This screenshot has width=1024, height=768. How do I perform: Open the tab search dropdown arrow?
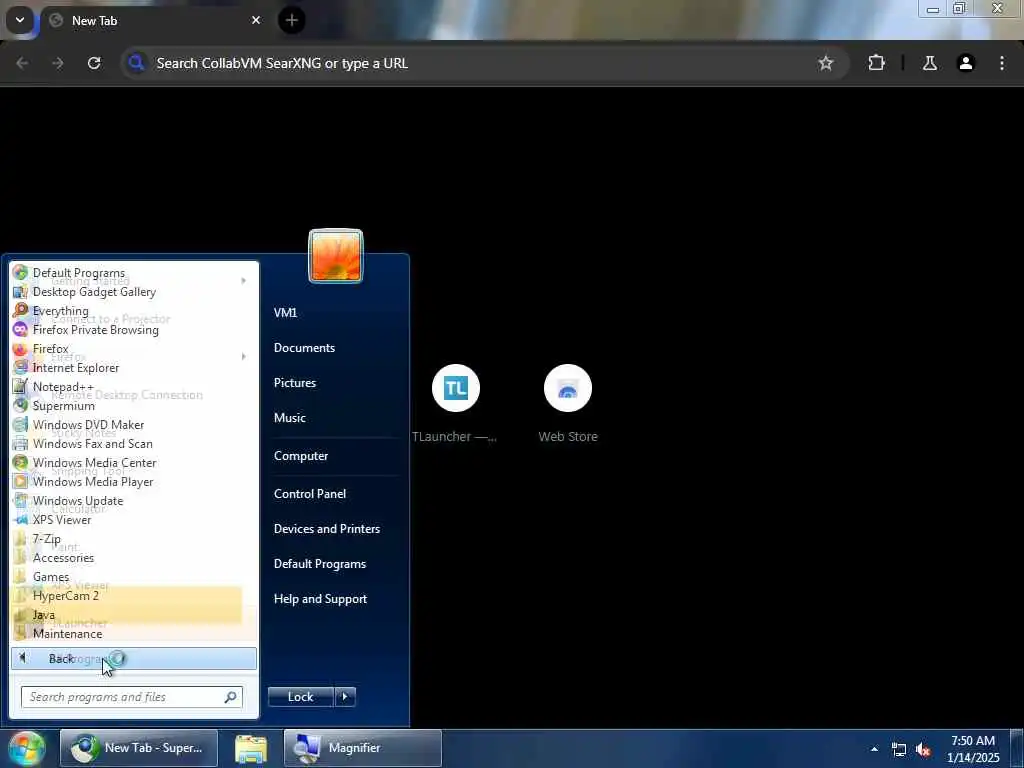click(20, 20)
